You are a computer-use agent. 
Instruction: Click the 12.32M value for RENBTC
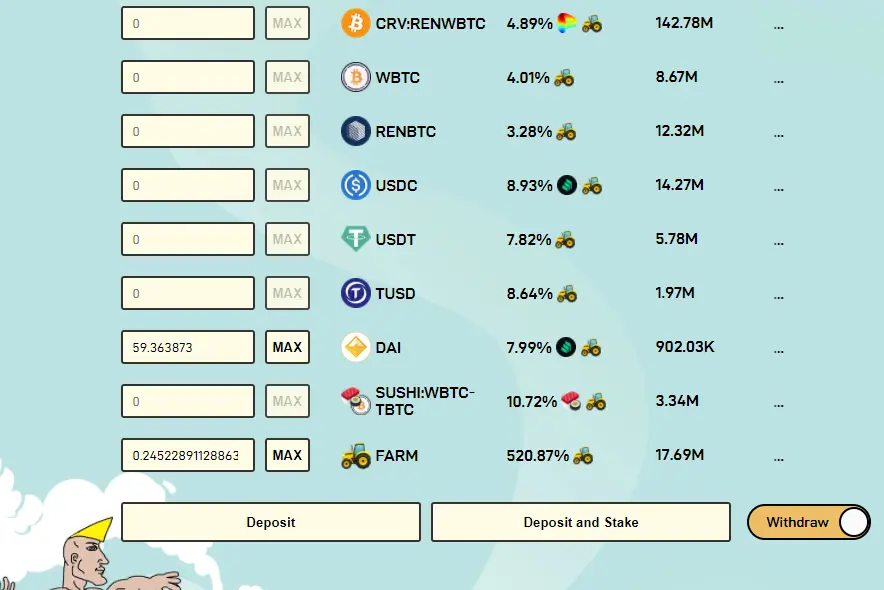pyautogui.click(x=679, y=131)
